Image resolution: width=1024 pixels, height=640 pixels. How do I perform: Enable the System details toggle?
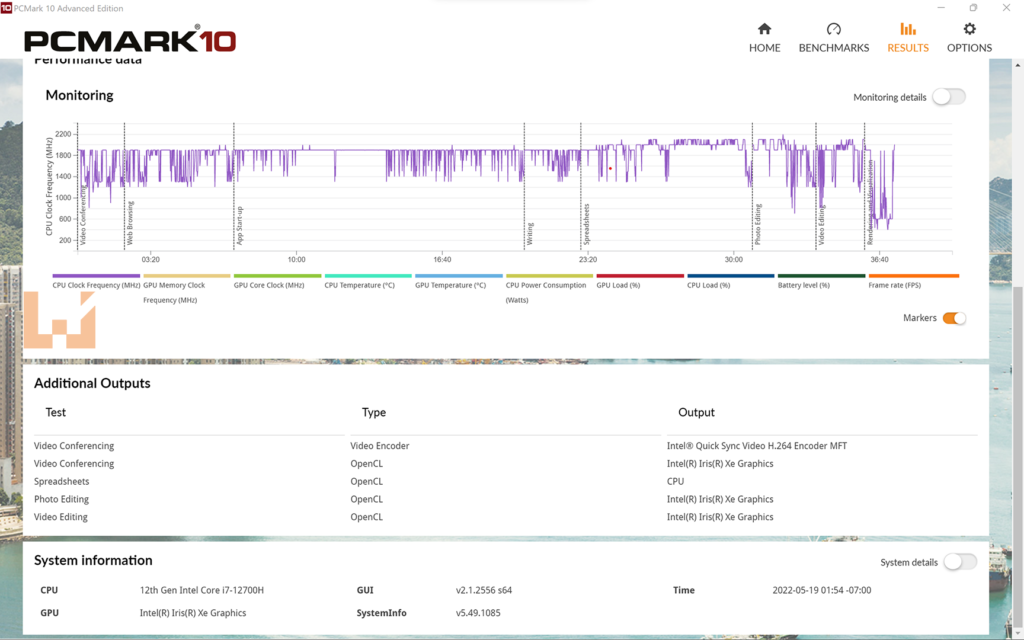click(960, 562)
